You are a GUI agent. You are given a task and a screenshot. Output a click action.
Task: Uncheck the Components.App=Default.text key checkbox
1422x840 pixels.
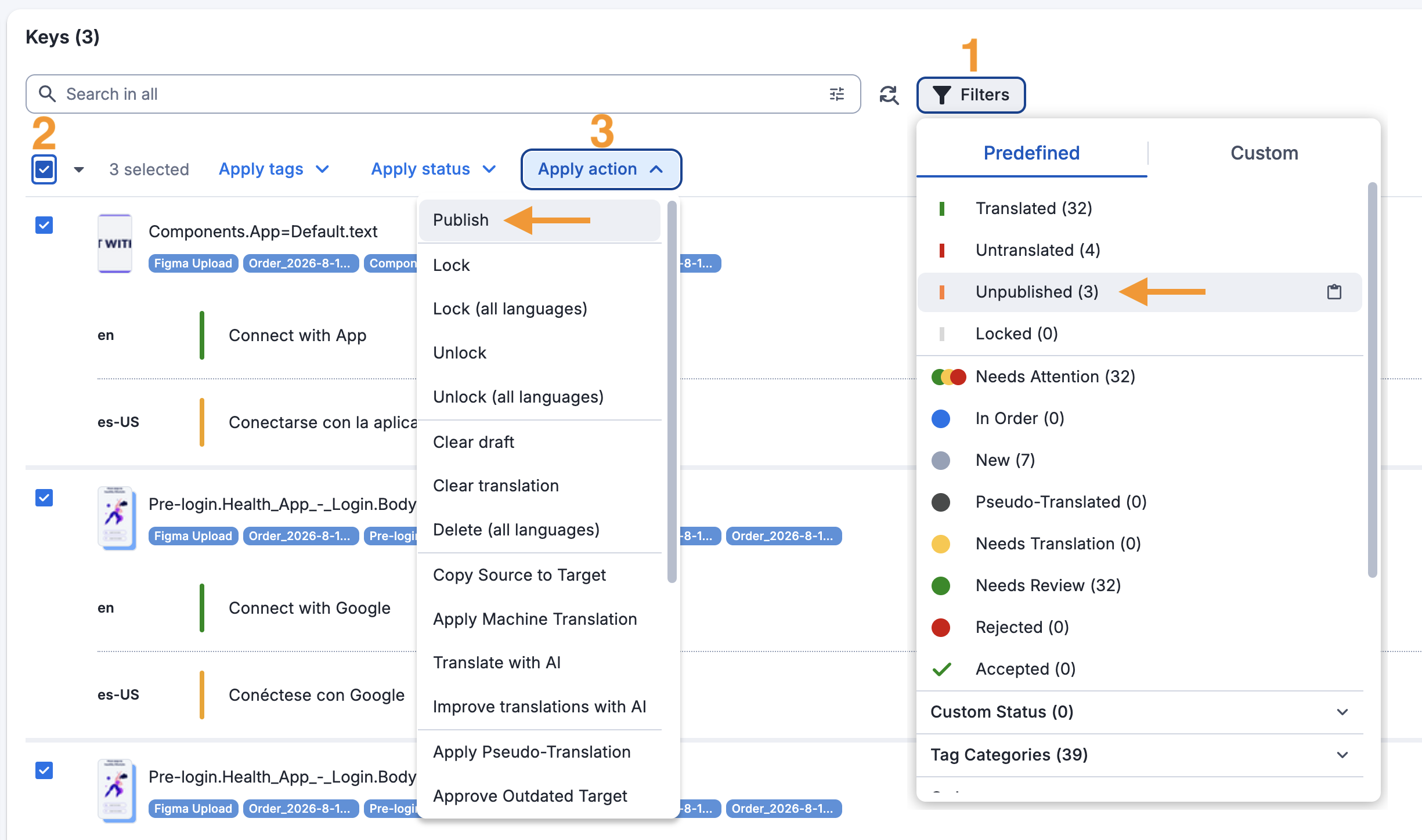click(x=44, y=225)
